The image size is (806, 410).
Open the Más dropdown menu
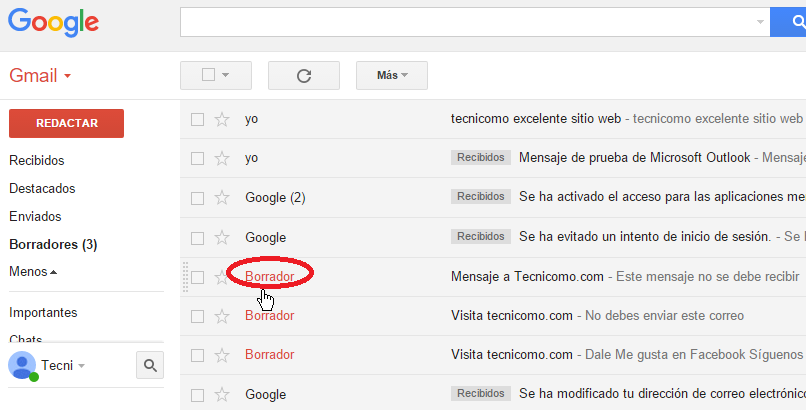pyautogui.click(x=392, y=76)
